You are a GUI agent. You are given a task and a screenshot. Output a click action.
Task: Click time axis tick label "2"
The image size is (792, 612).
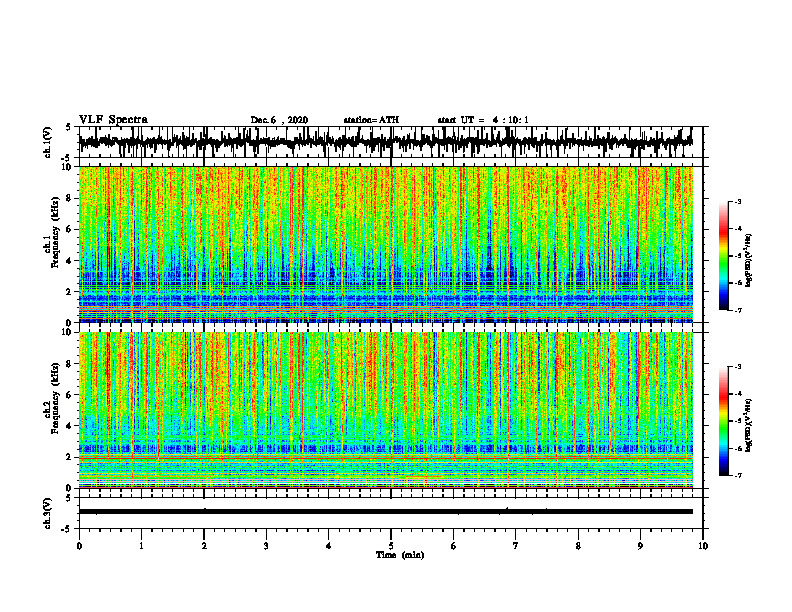pyautogui.click(x=204, y=546)
